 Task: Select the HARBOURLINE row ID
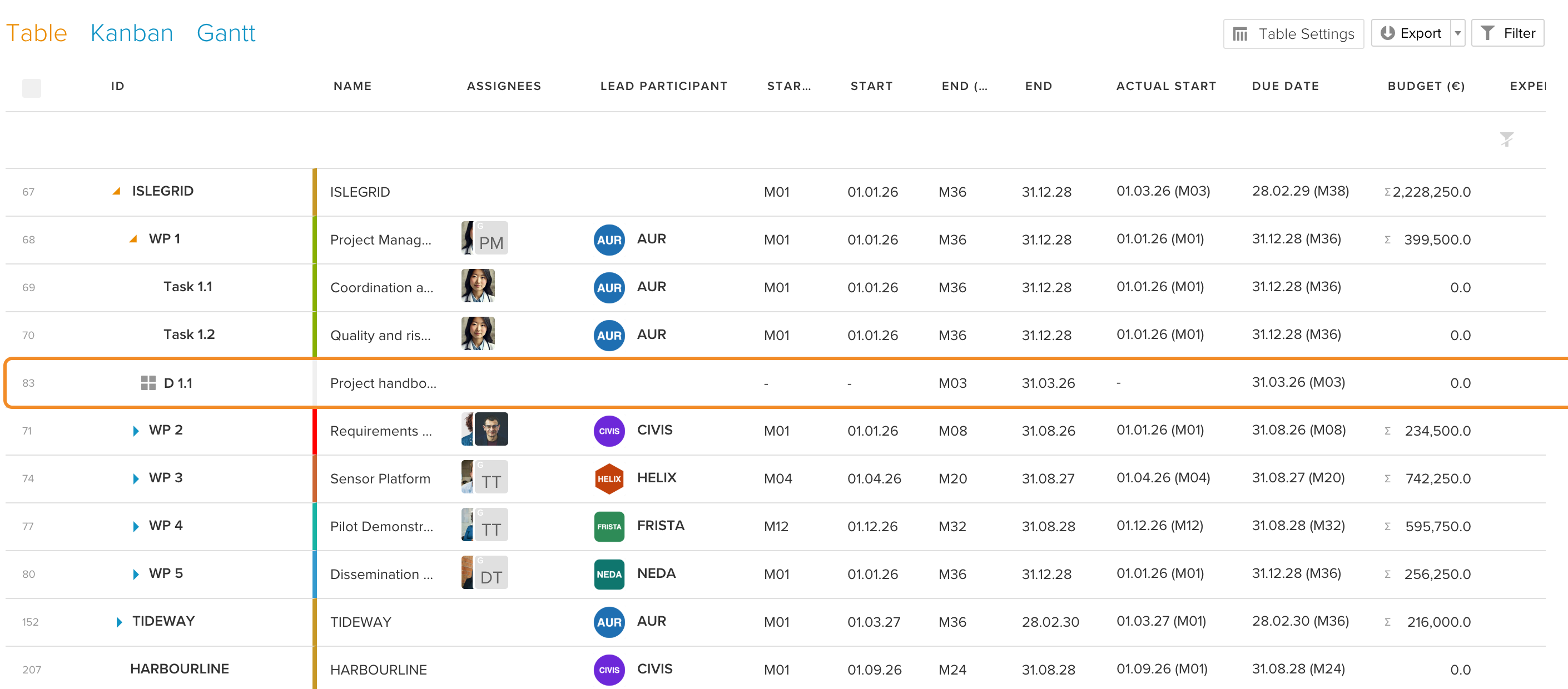coord(179,668)
